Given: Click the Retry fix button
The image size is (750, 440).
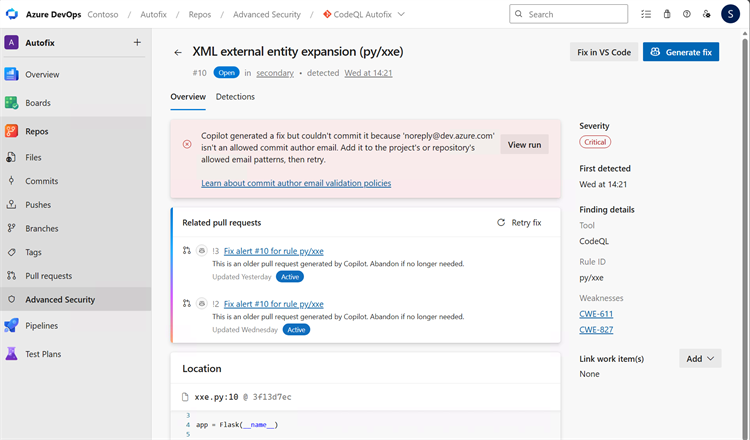Looking at the screenshot, I should (519, 222).
